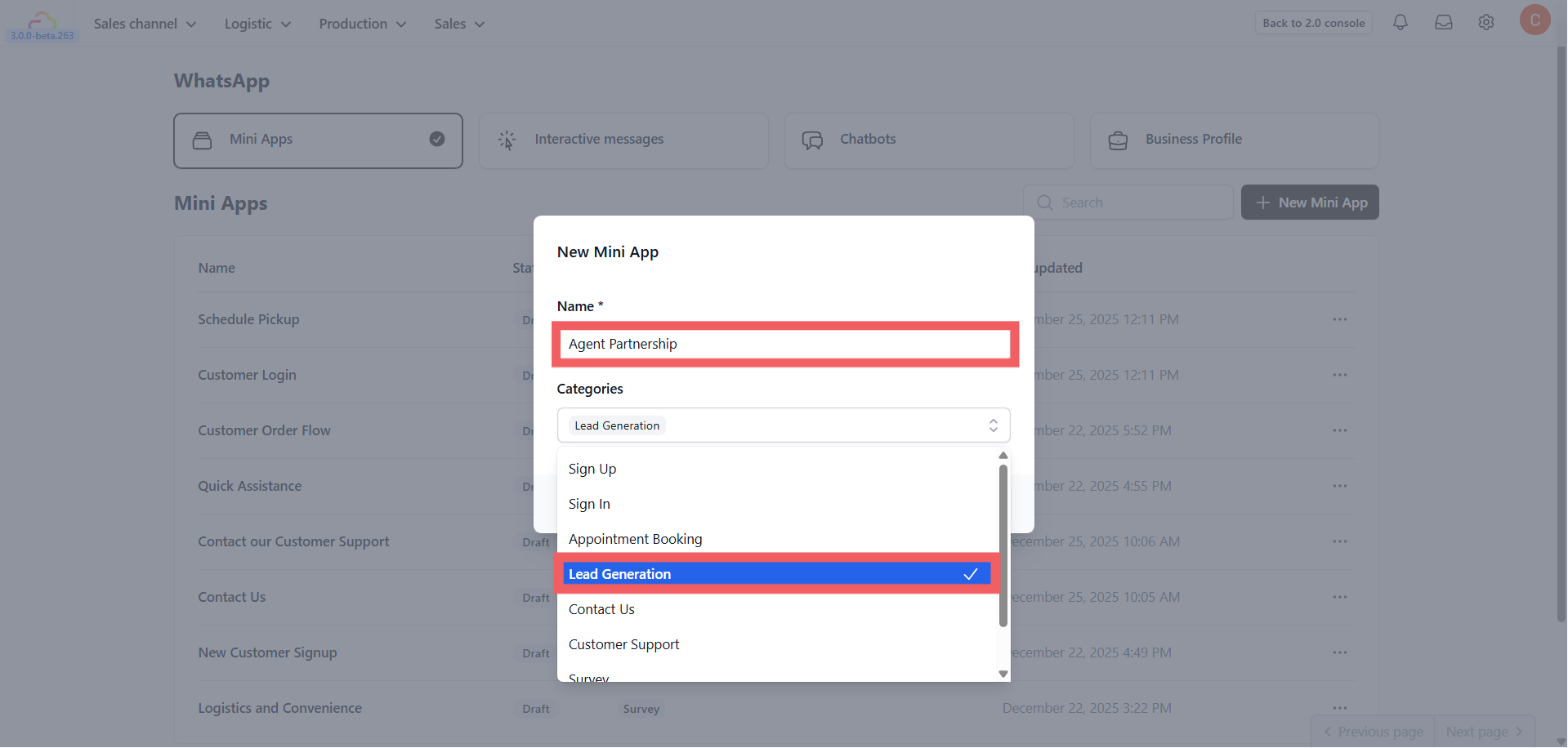Click the checkmark beside Lead Generation option
The width and height of the screenshot is (1568, 748).
coord(970,574)
